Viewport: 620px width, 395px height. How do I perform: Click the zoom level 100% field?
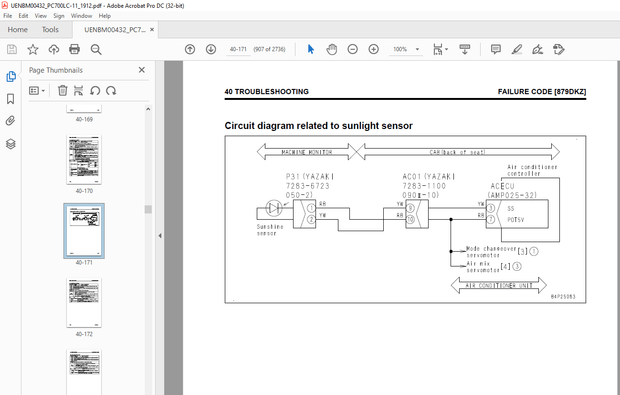400,49
